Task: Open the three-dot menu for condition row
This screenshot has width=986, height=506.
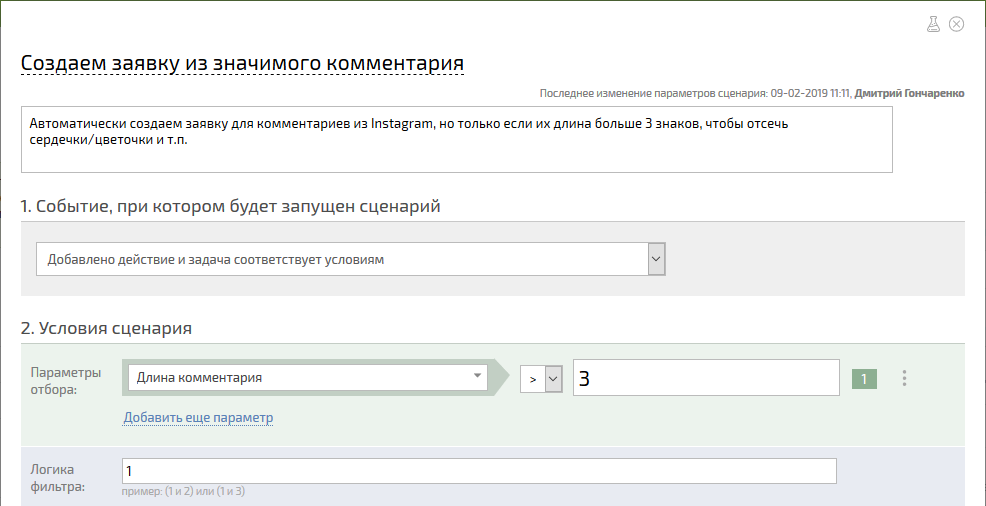Action: [904, 378]
